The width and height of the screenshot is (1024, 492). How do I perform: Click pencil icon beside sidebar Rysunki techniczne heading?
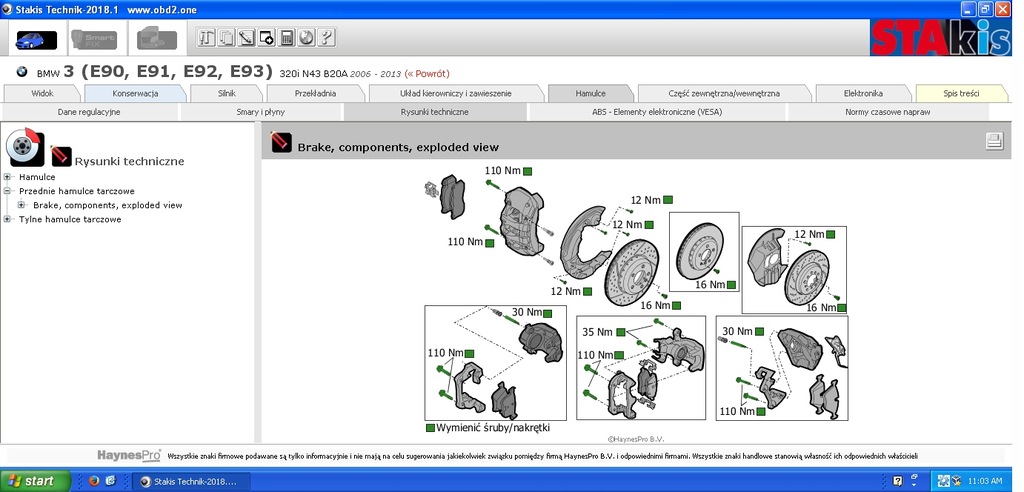point(61,156)
